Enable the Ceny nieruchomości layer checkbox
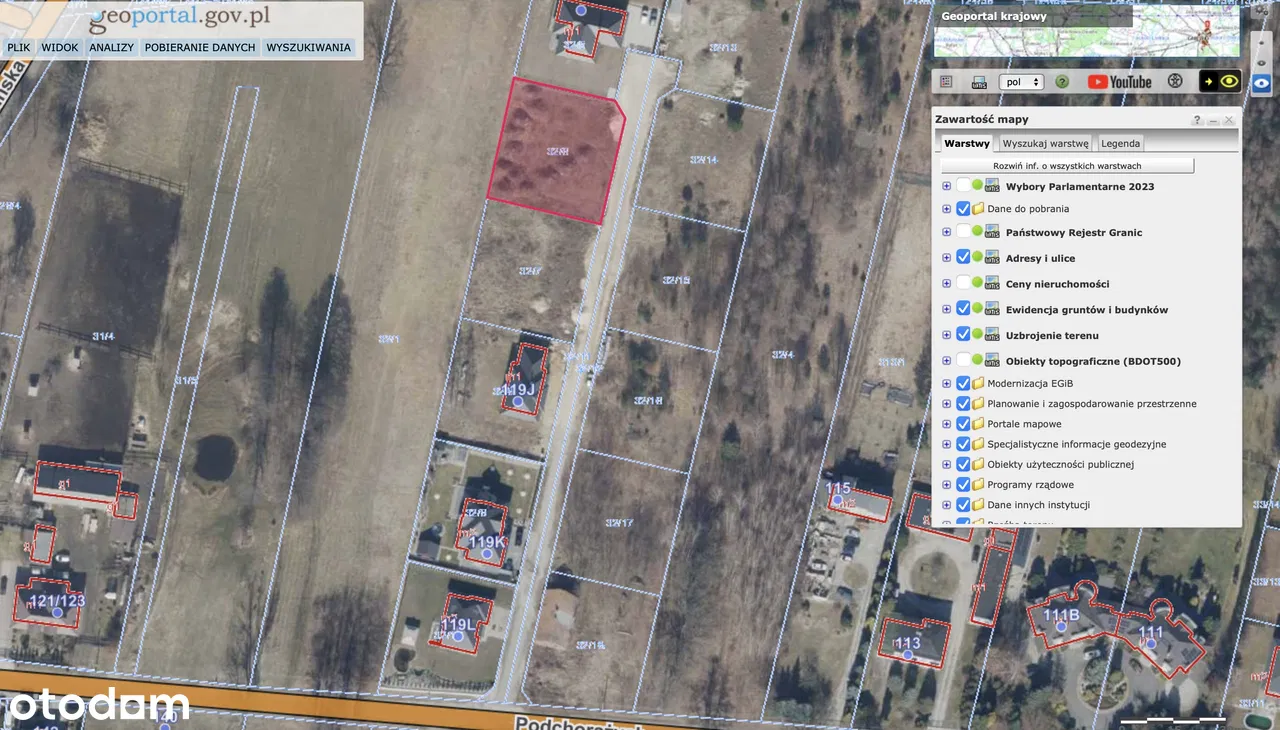Image resolution: width=1280 pixels, height=730 pixels. (963, 284)
